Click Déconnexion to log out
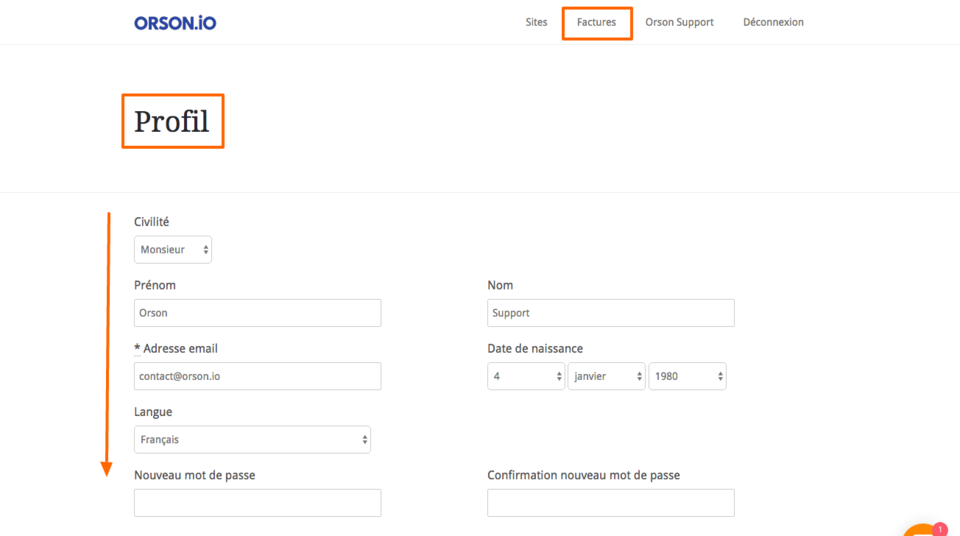The height and width of the screenshot is (536, 960). point(773,22)
